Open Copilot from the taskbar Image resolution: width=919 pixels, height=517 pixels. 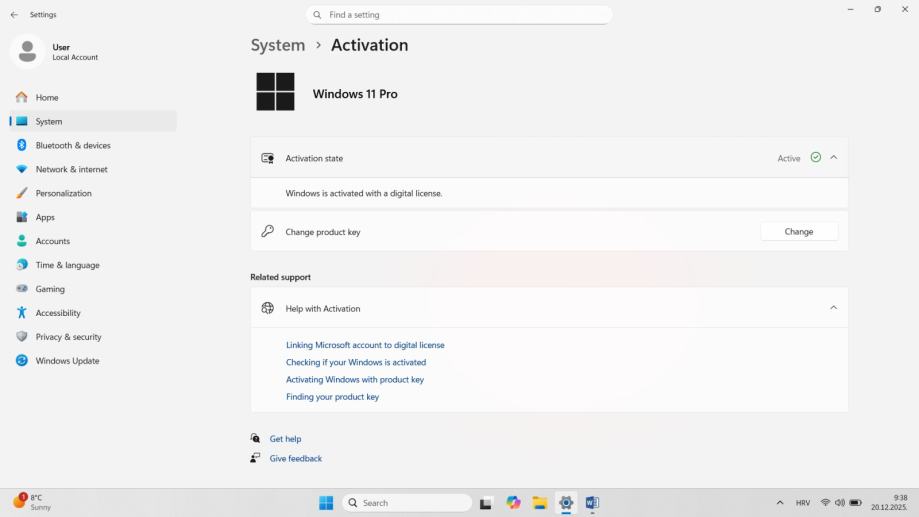point(513,503)
